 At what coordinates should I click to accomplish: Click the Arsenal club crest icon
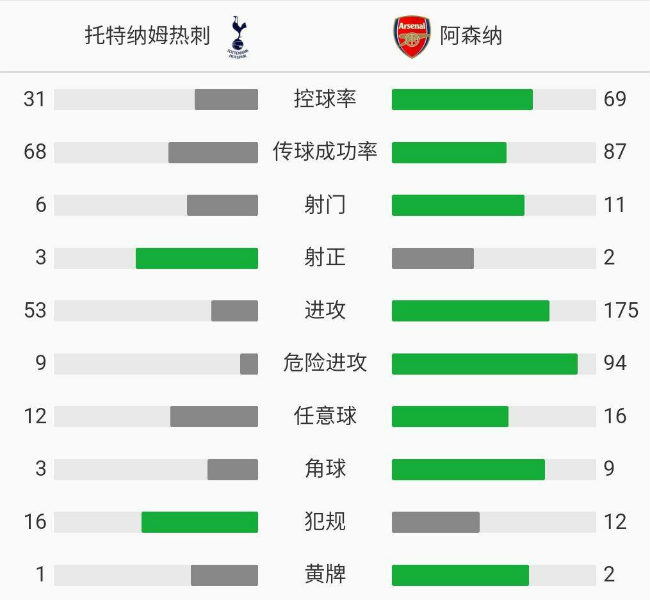(411, 36)
